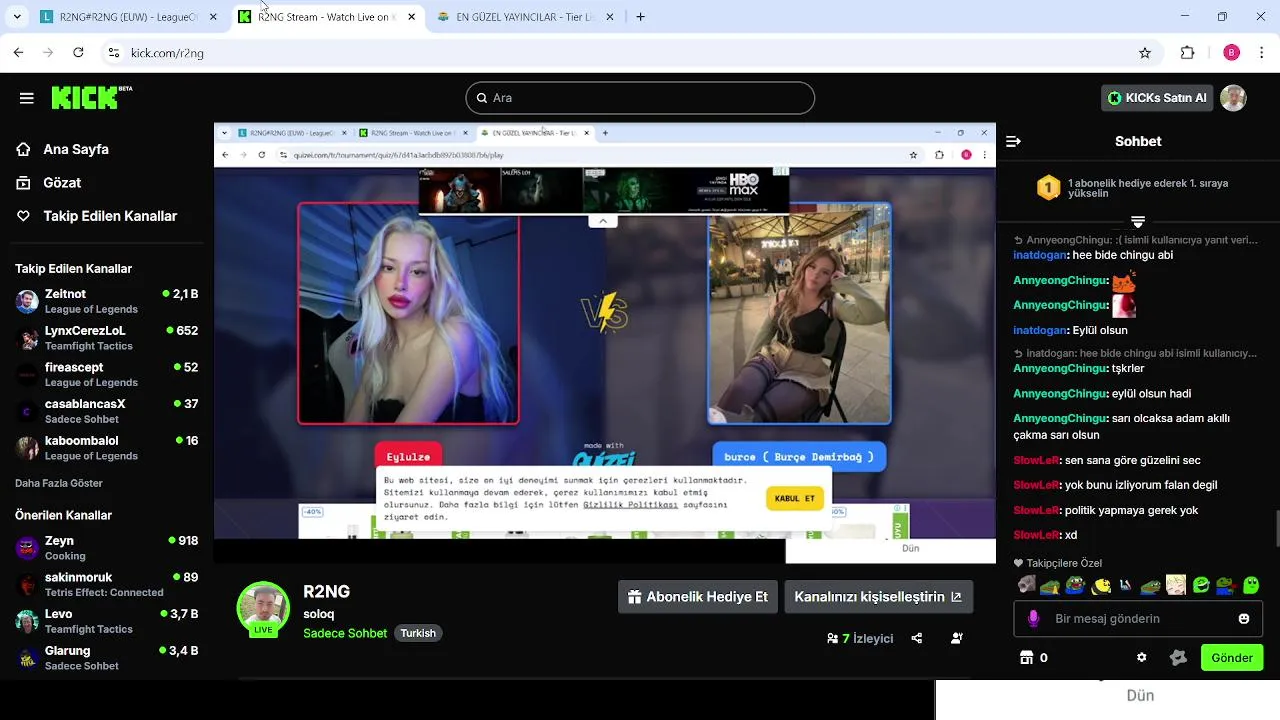
Task: Click KABUL ET cookie button in stream
Action: tap(795, 498)
